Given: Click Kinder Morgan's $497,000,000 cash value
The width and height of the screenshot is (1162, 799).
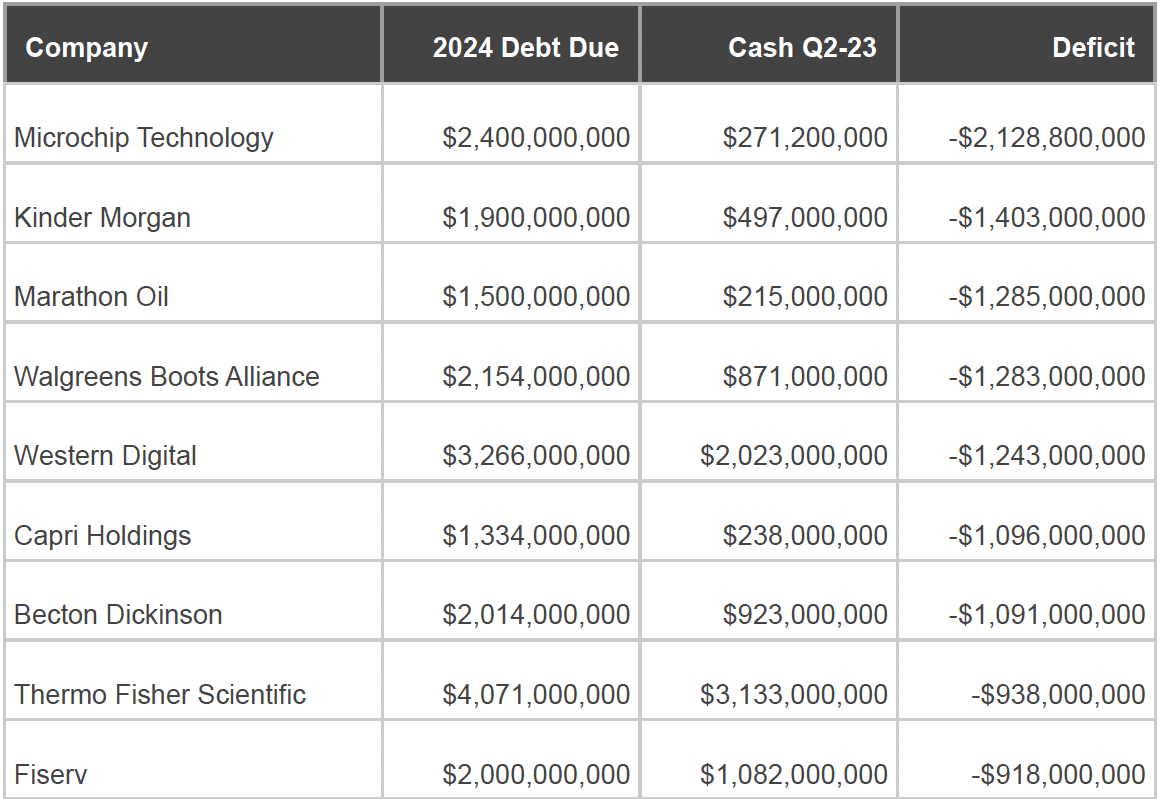Looking at the screenshot, I should point(805,218).
